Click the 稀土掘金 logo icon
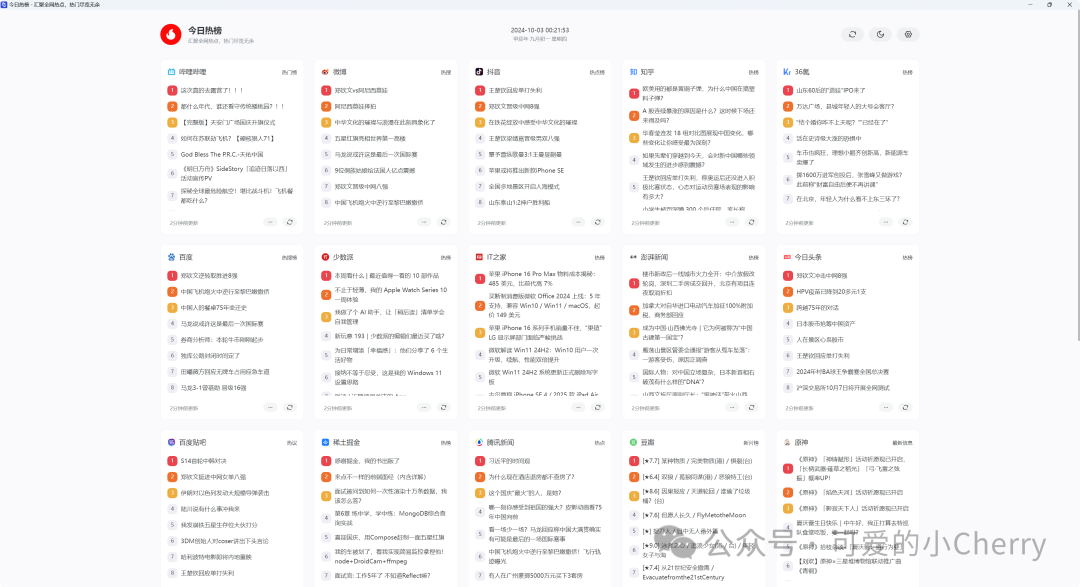 pos(325,442)
